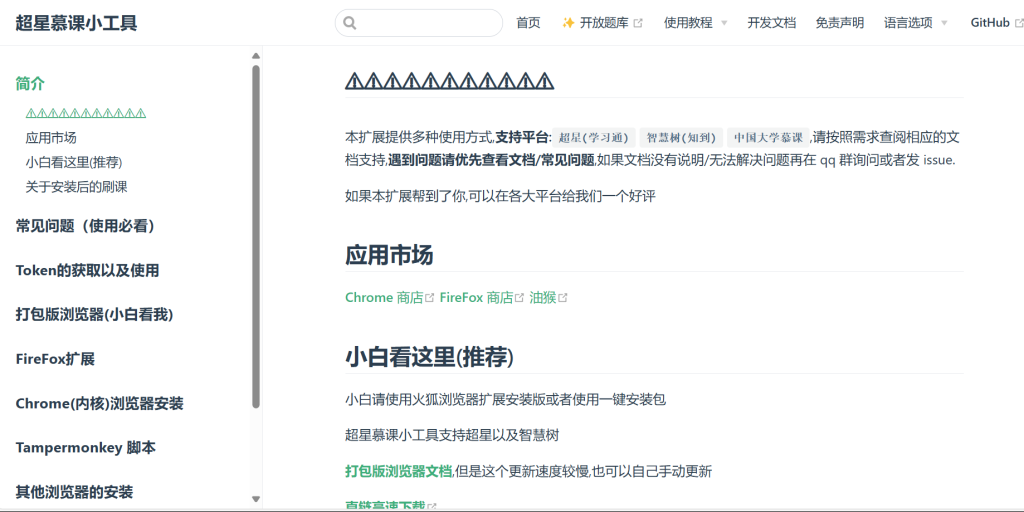Click the text 超星慕课小工具支持超星以及智慧树
This screenshot has height=512, width=1024.
coord(452,435)
